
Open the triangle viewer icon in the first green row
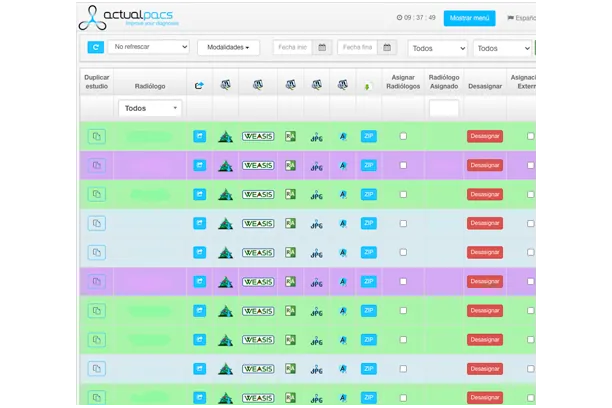click(x=225, y=137)
